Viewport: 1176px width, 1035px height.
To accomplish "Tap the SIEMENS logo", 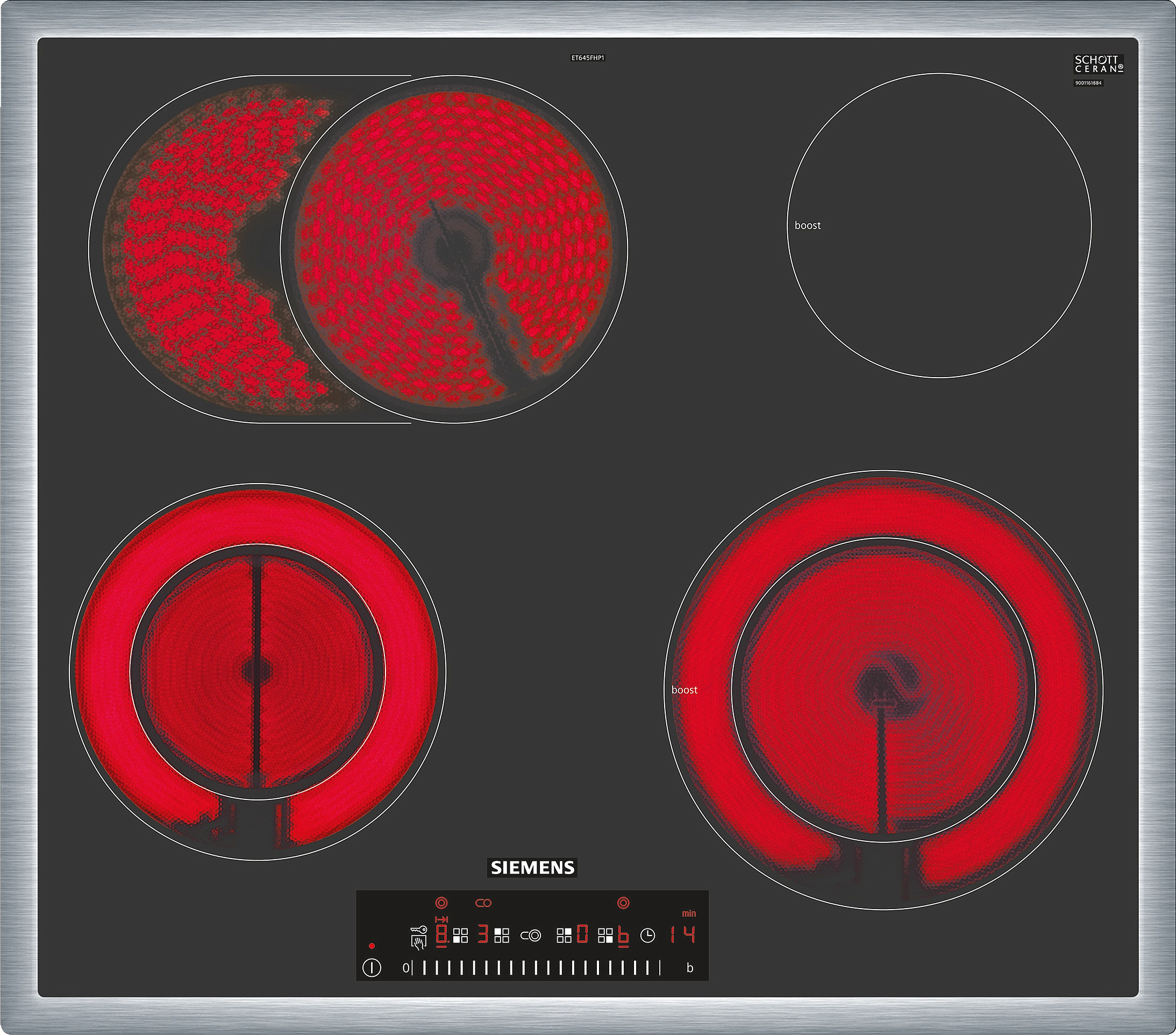I will pyautogui.click(x=532, y=868).
